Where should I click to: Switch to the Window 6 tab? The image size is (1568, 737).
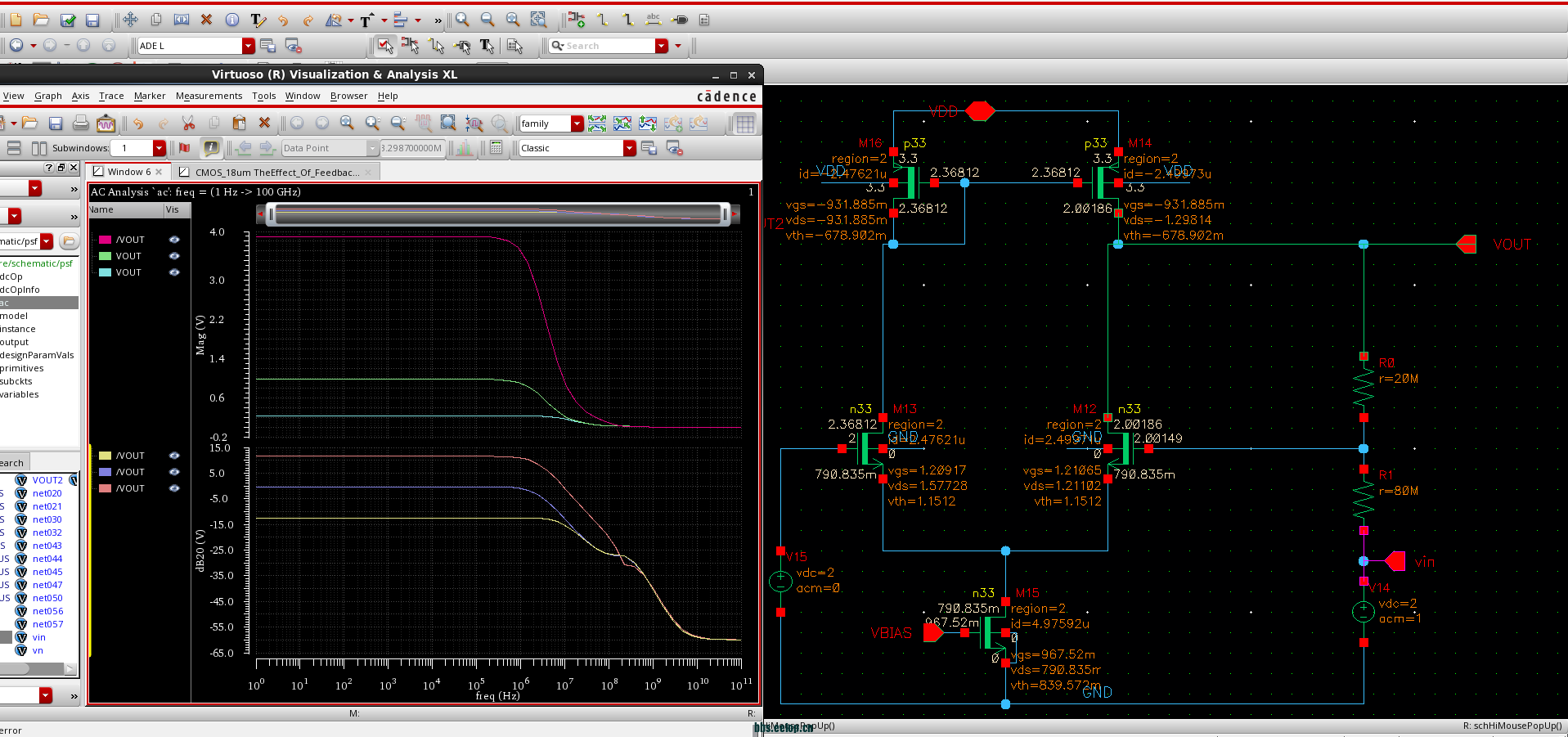click(x=129, y=172)
